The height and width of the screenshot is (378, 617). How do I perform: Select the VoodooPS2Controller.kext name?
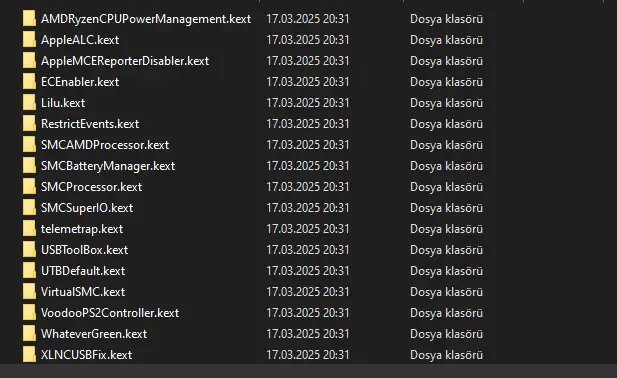click(x=110, y=313)
